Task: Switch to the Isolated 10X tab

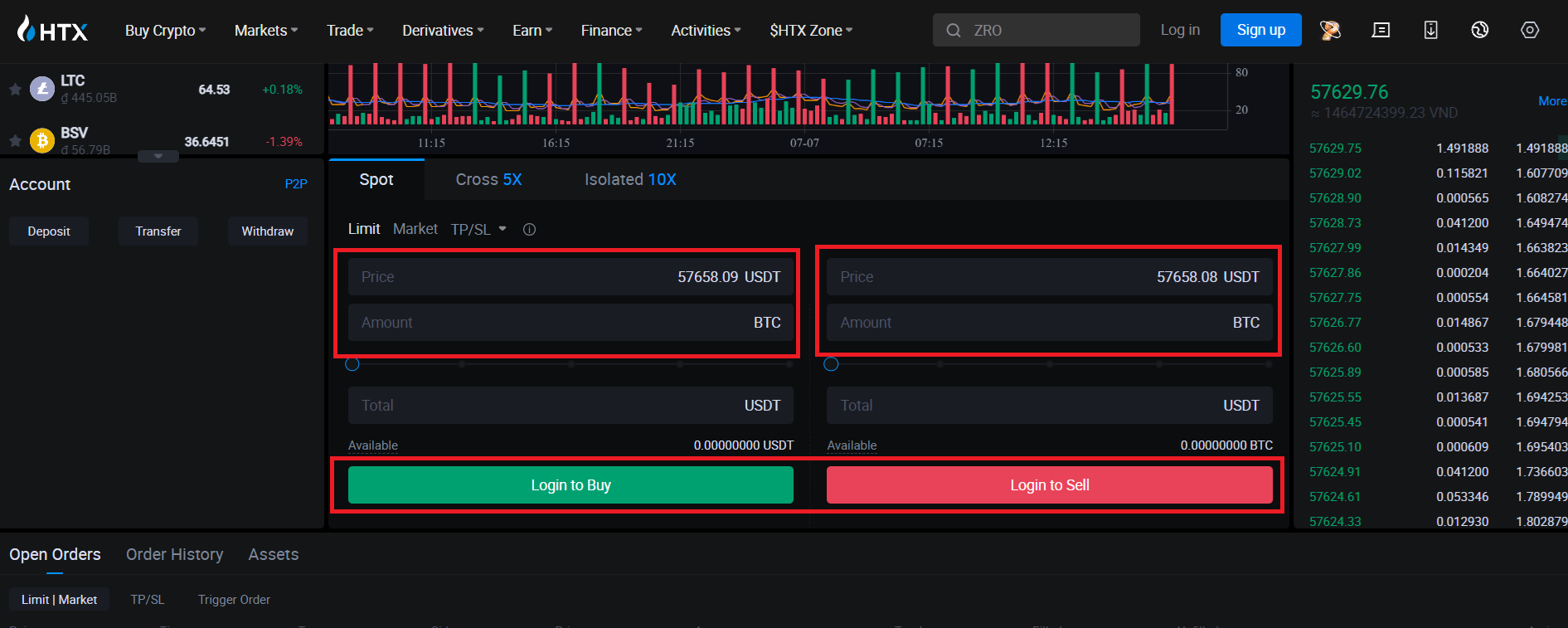Action: 630,179
